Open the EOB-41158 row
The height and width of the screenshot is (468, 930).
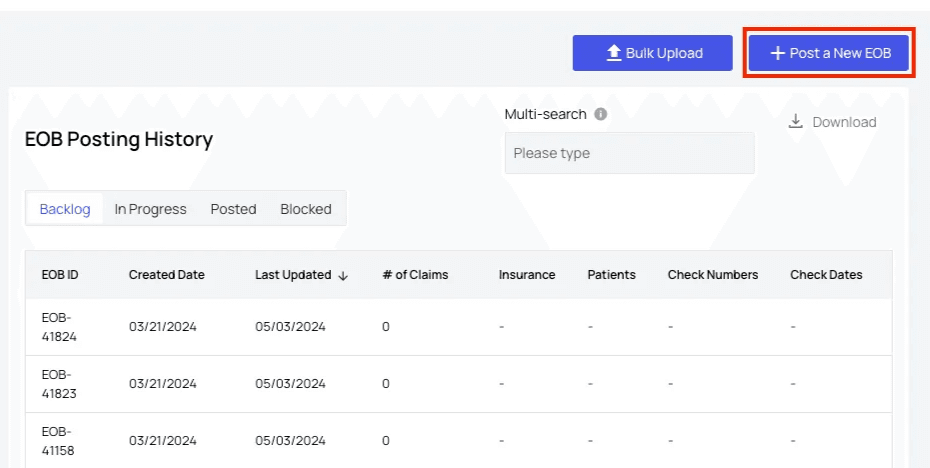[59, 441]
